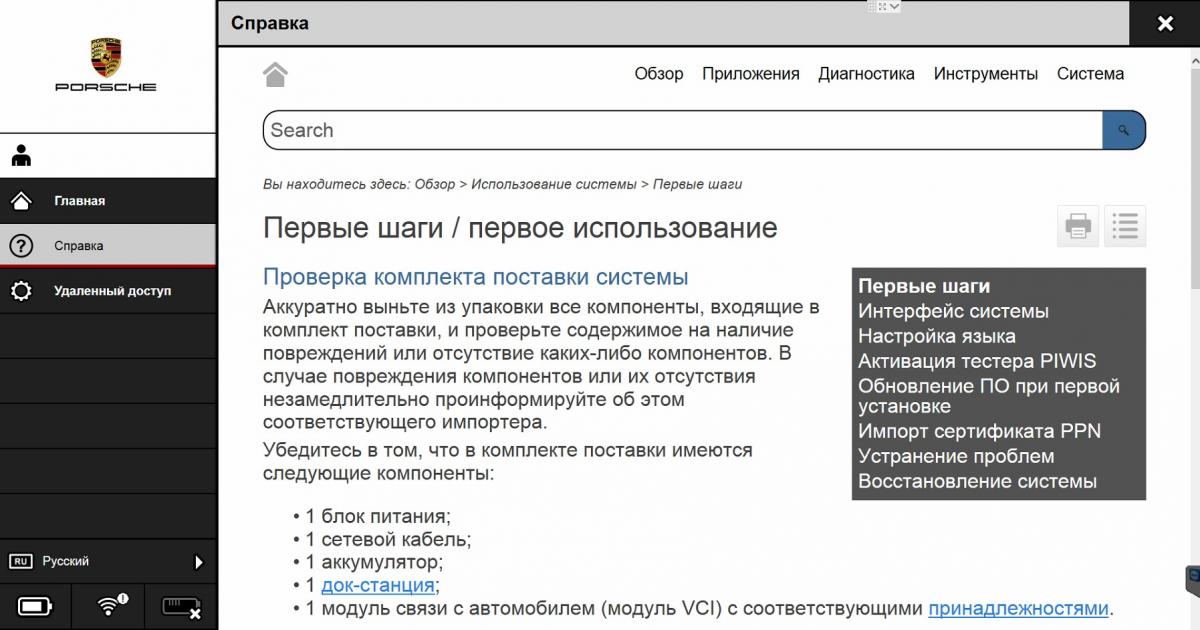Close the Справка help window
Image resolution: width=1200 pixels, height=630 pixels.
tap(1165, 24)
